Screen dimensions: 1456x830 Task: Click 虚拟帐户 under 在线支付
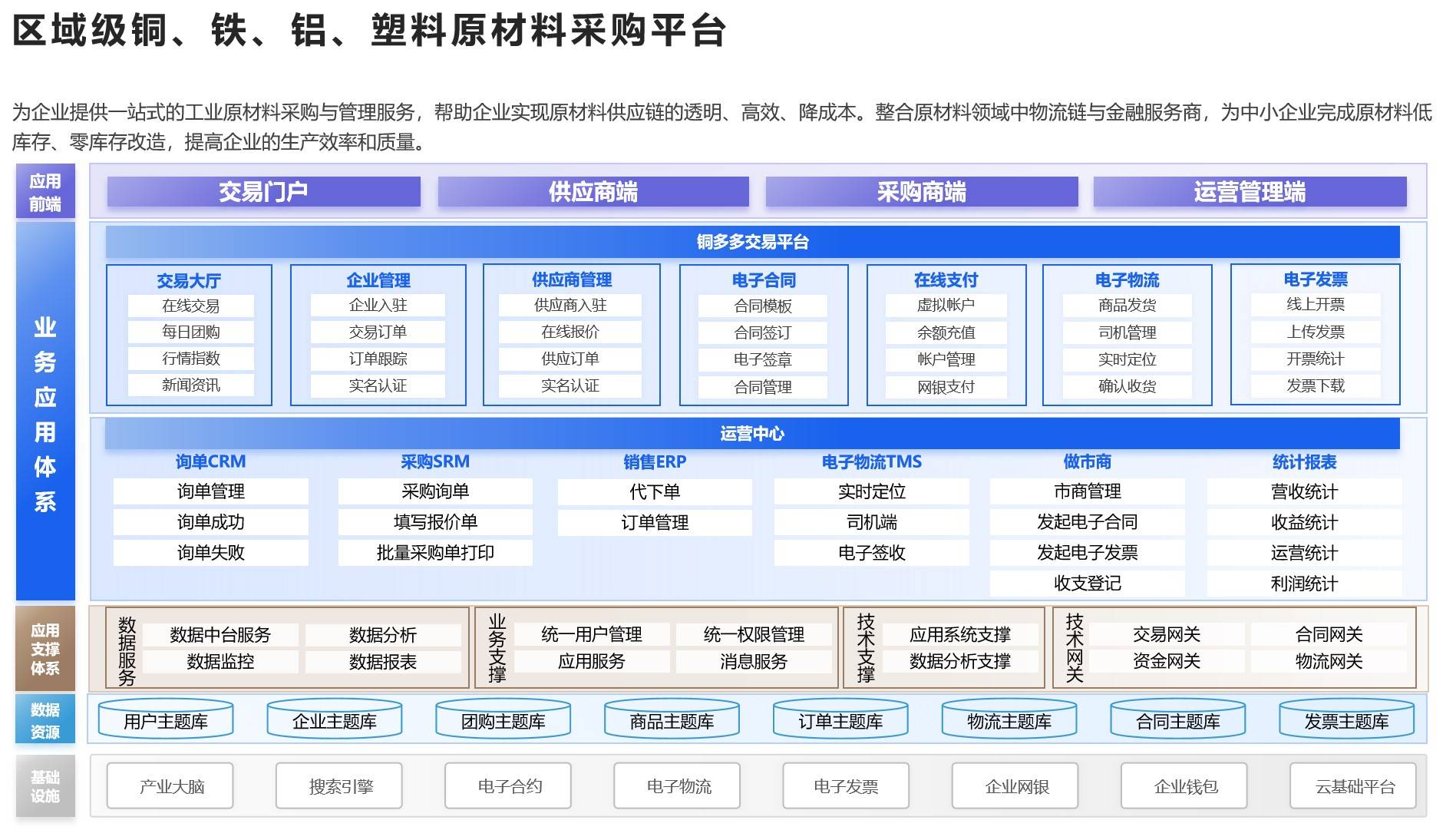coord(946,305)
